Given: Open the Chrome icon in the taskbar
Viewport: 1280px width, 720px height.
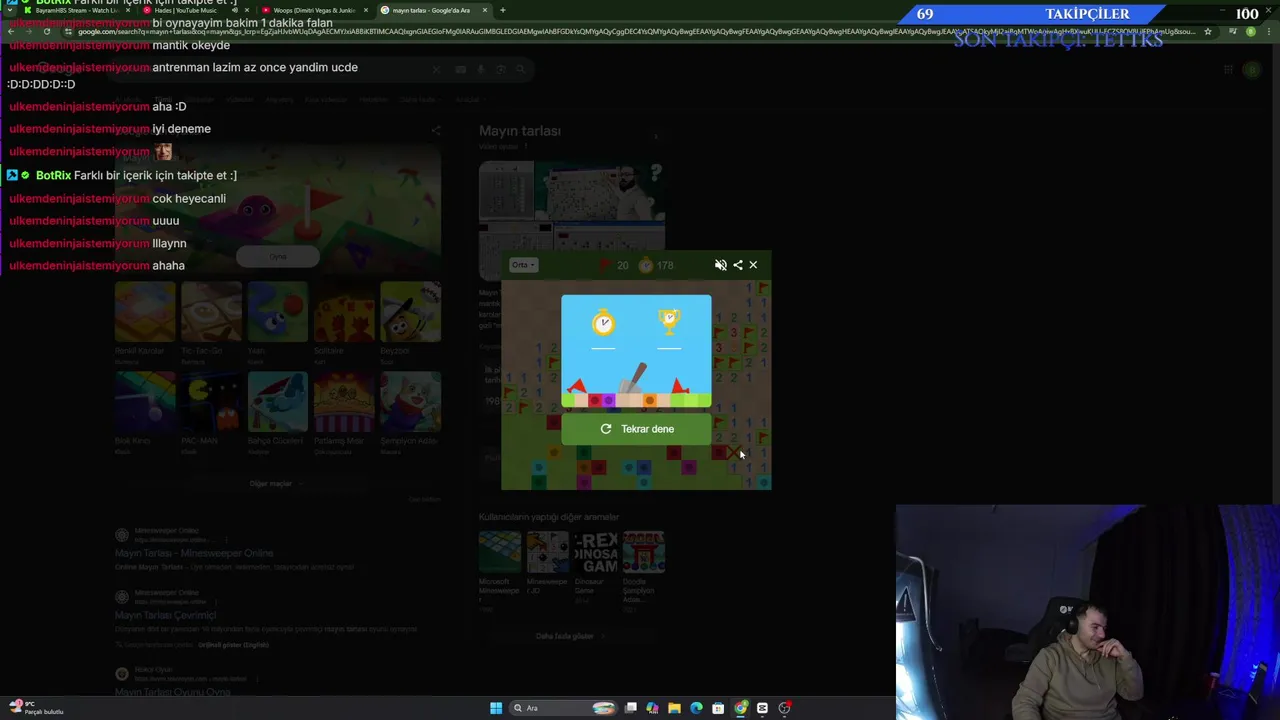Looking at the screenshot, I should click(740, 708).
